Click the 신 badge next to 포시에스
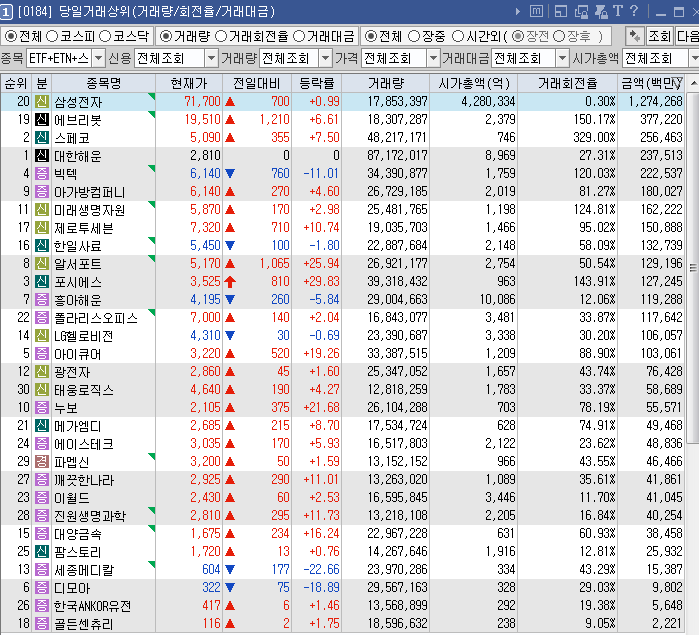Screen dimensions: 699x635 (42, 281)
